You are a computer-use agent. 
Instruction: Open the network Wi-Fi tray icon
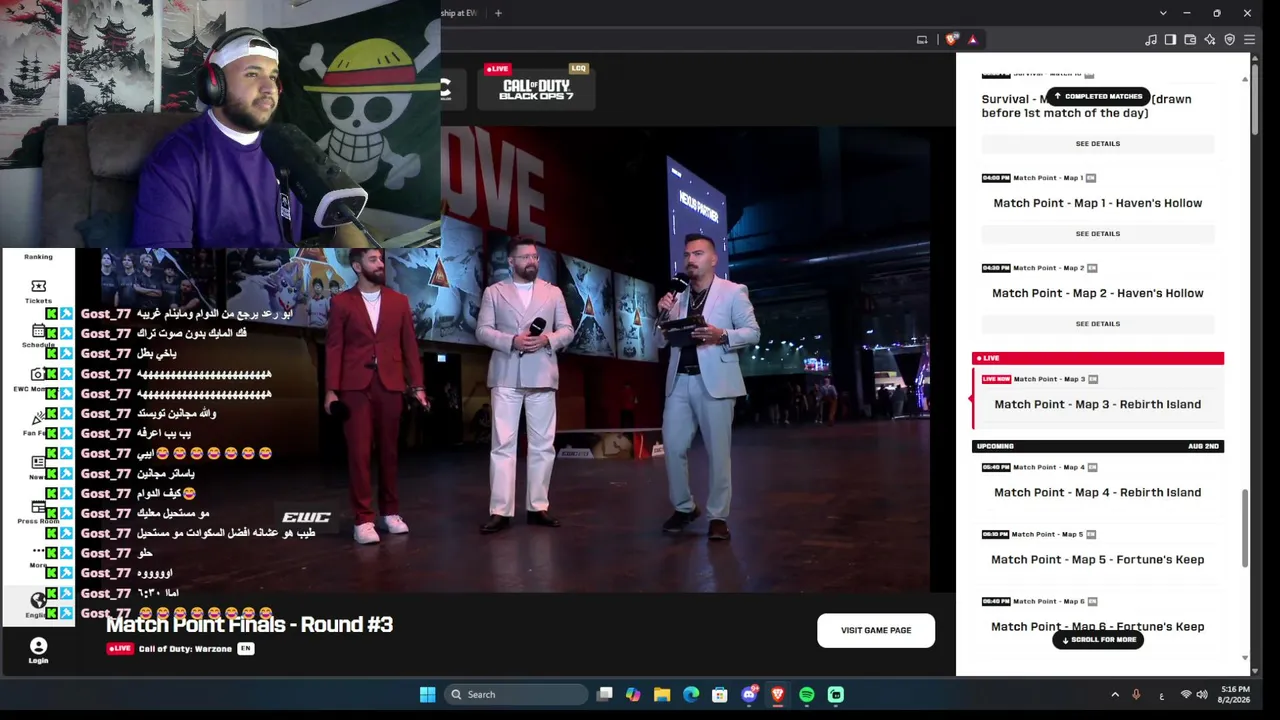1186,695
